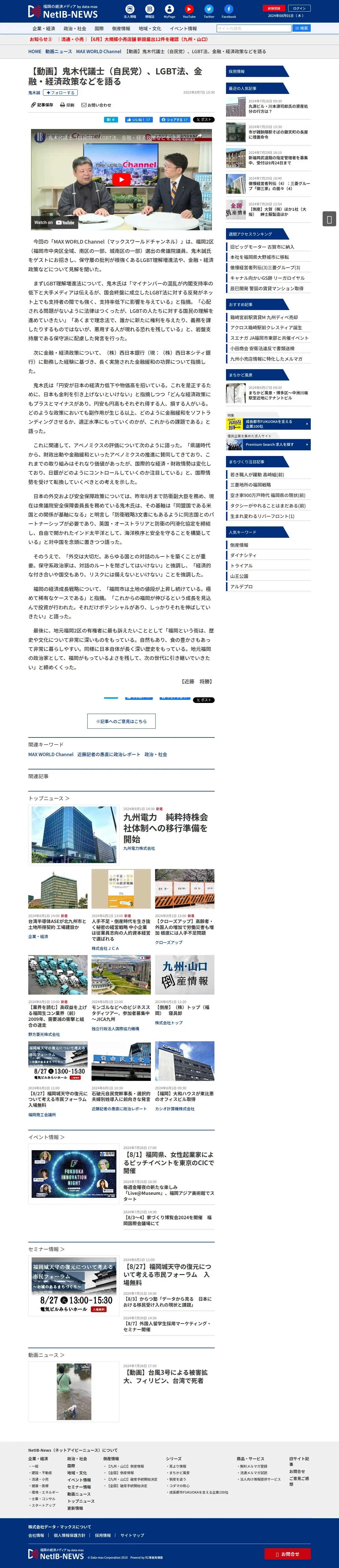Open the 九州電力 純粋持株会社体制 headline
Viewport: 339px width, 1568px height.
pyautogui.click(x=166, y=828)
